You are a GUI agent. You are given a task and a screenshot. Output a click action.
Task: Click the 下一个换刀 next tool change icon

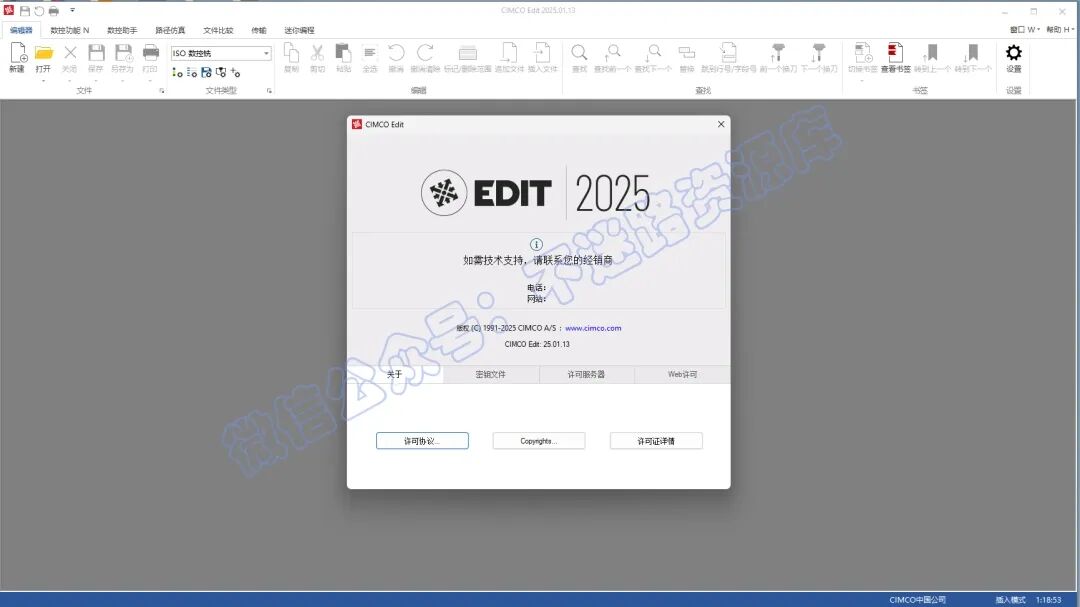(818, 53)
